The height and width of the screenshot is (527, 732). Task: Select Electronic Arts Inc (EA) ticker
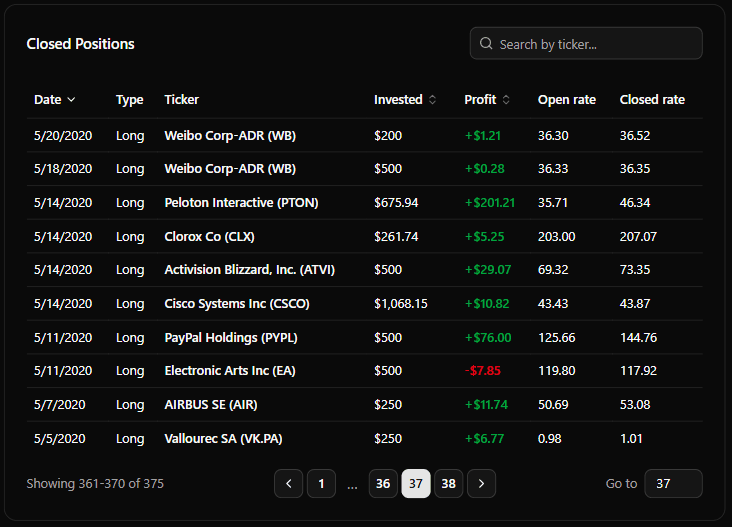[x=230, y=371]
